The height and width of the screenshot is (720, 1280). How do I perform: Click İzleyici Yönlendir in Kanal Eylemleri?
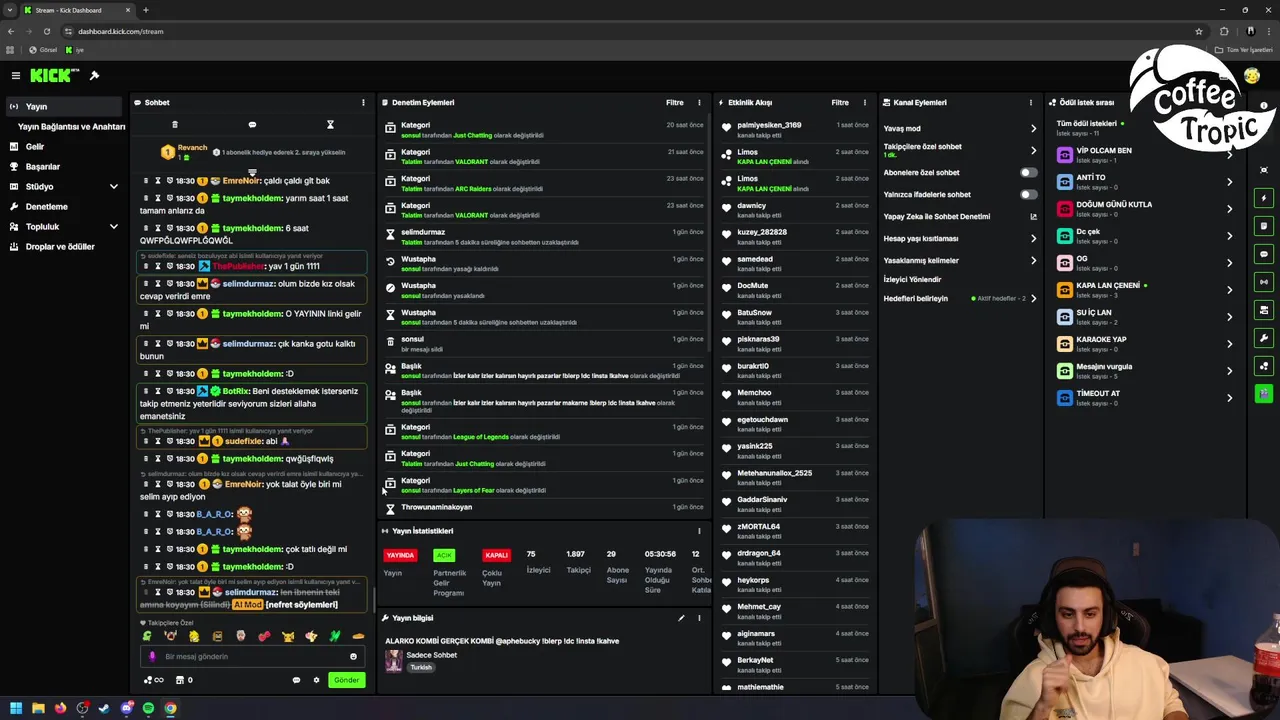pos(912,279)
